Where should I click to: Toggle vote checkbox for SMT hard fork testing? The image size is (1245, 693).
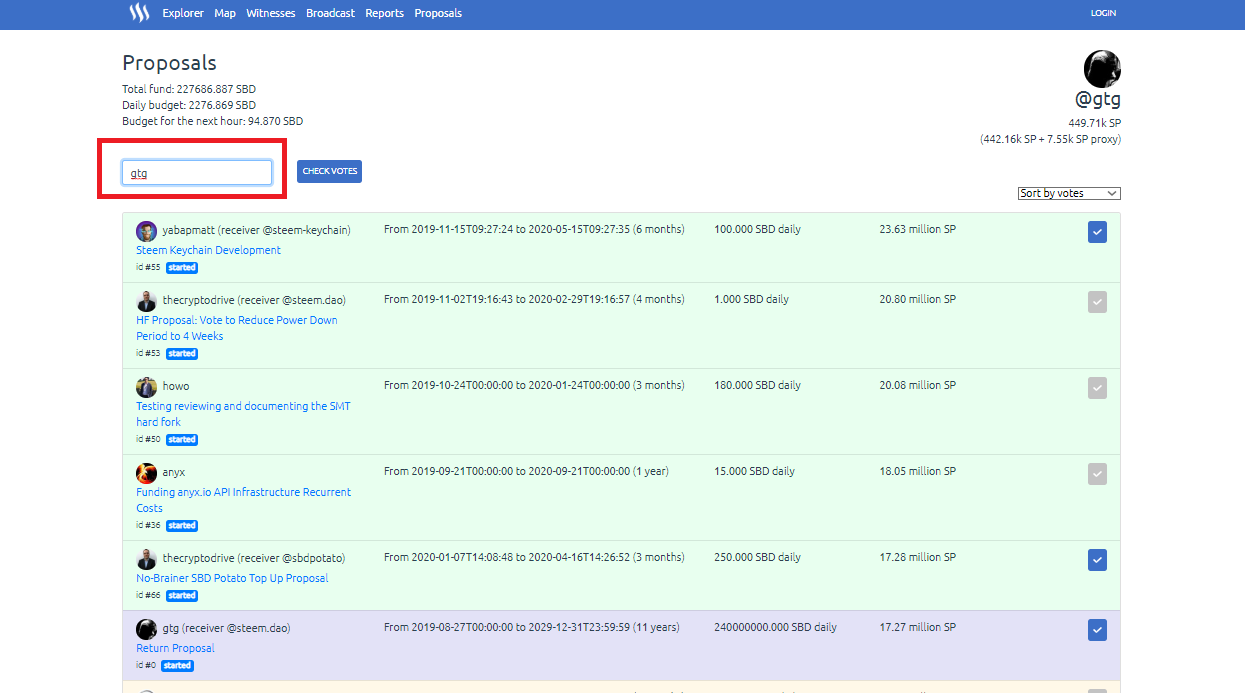click(1097, 388)
